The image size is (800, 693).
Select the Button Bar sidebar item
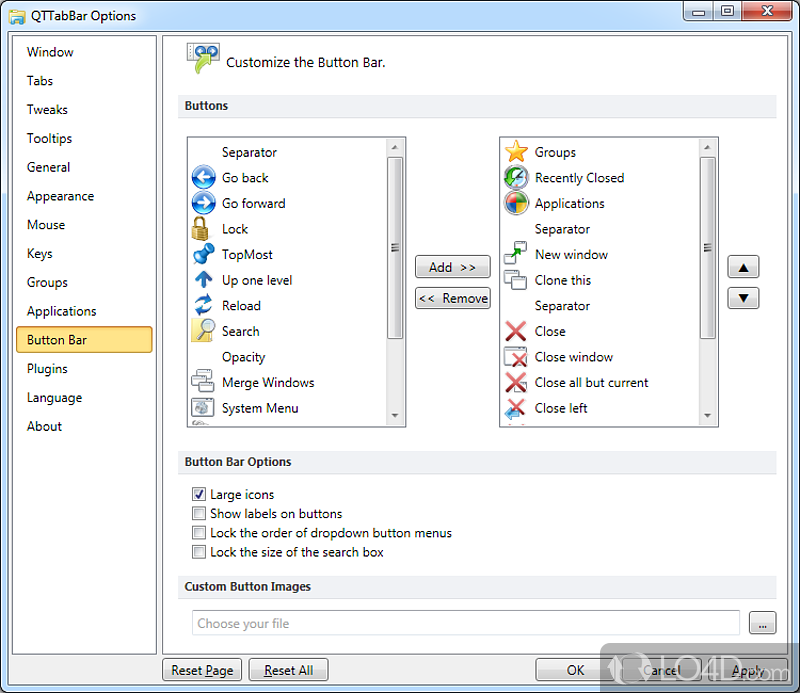click(84, 340)
